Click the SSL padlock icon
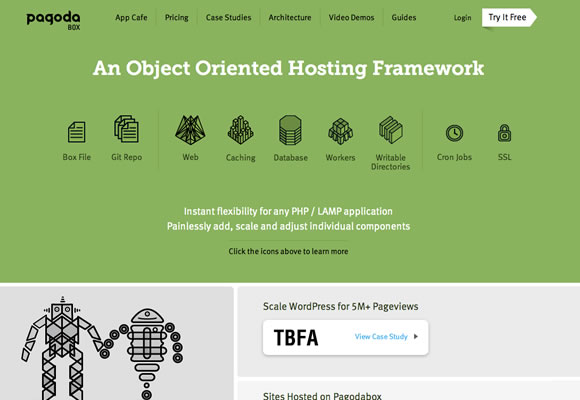 (x=505, y=133)
